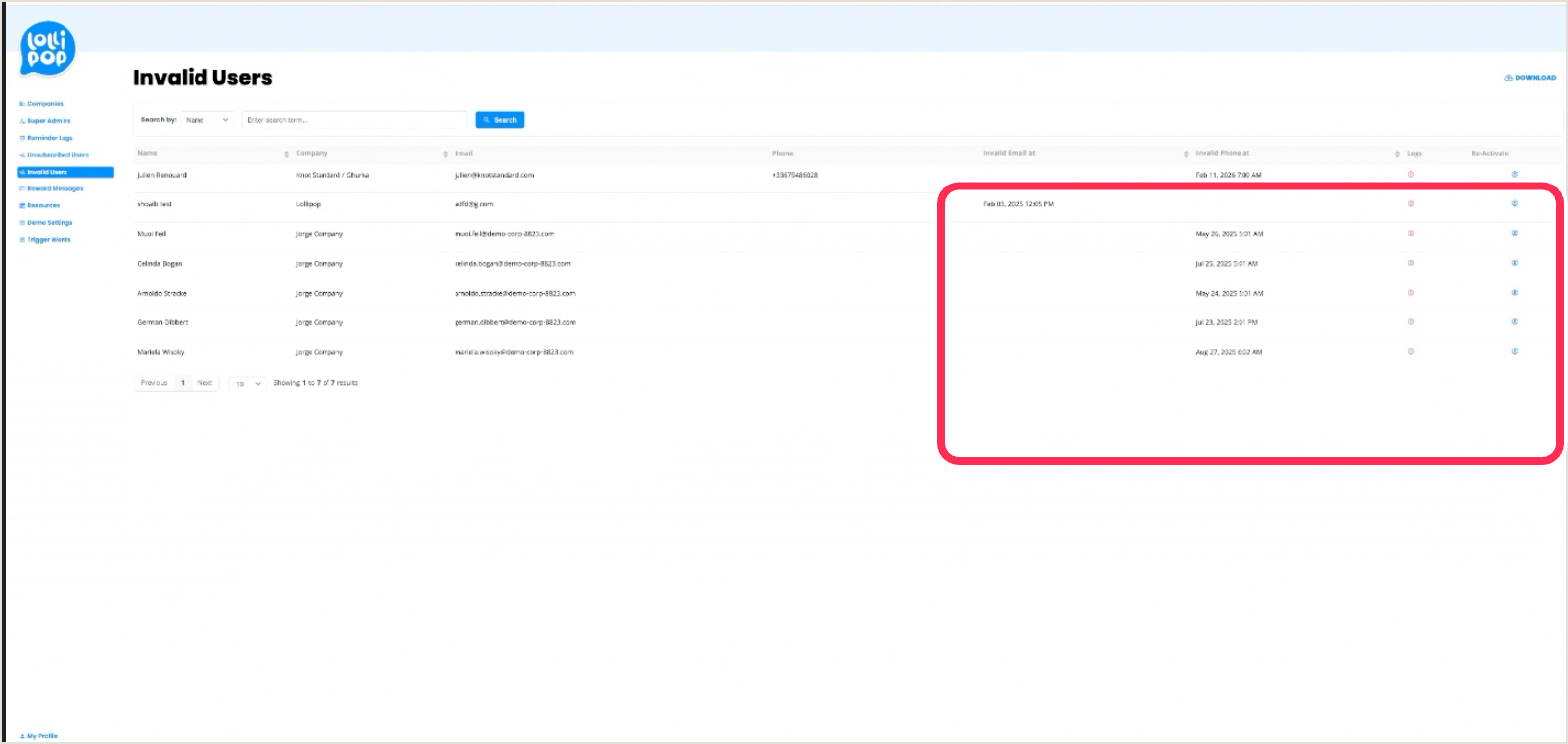The image size is (1568, 744).
Task: Select page 1 in pagination
Action: click(183, 383)
